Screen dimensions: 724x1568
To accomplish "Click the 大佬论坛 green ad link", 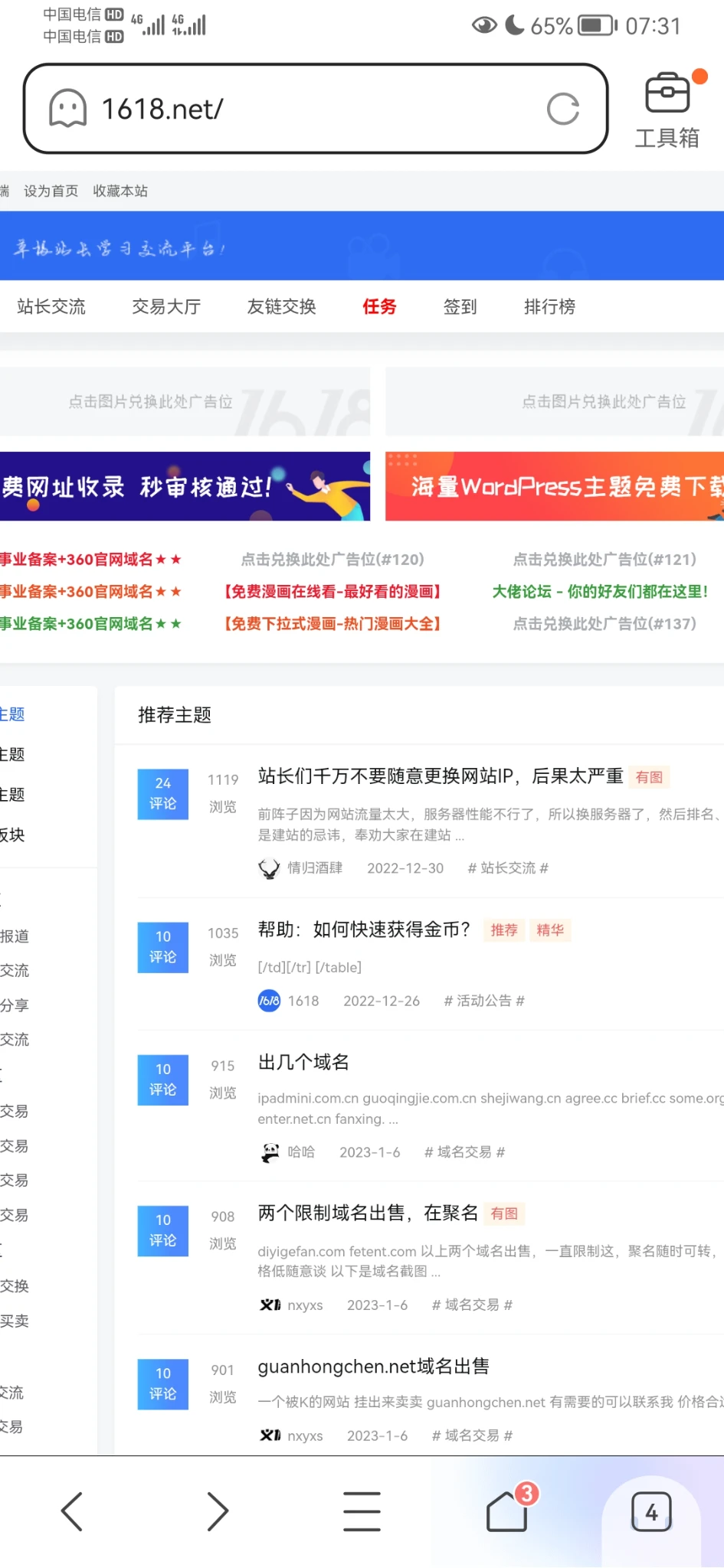I will 599,592.
